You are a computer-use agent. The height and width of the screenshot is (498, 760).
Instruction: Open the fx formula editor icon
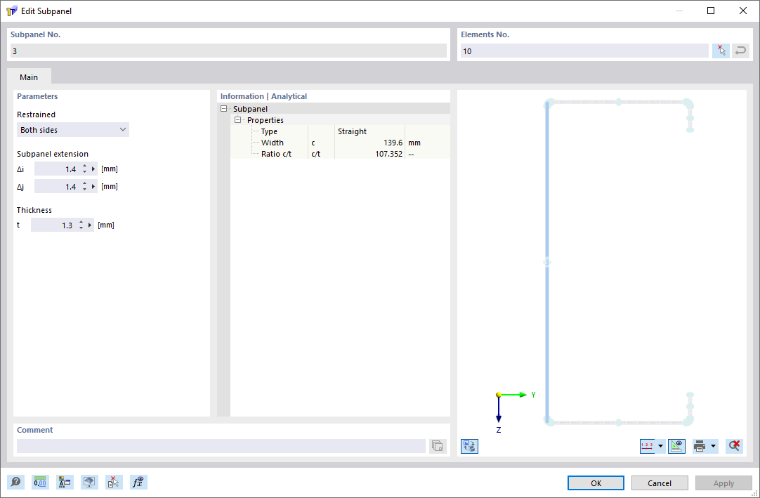click(x=138, y=482)
